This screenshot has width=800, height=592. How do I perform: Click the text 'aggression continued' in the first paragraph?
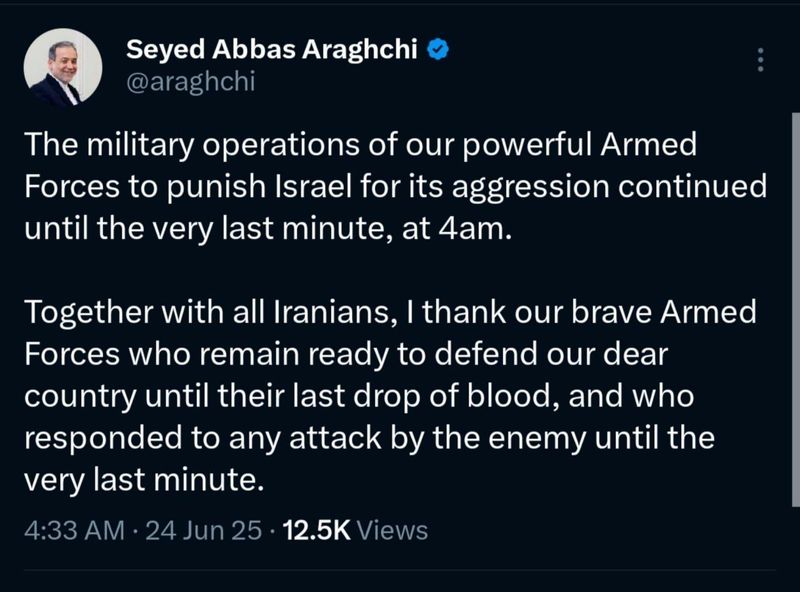click(x=609, y=187)
